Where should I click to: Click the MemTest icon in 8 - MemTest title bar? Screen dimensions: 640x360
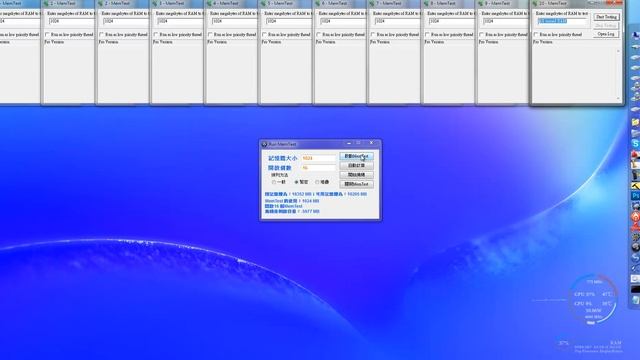point(426,3)
